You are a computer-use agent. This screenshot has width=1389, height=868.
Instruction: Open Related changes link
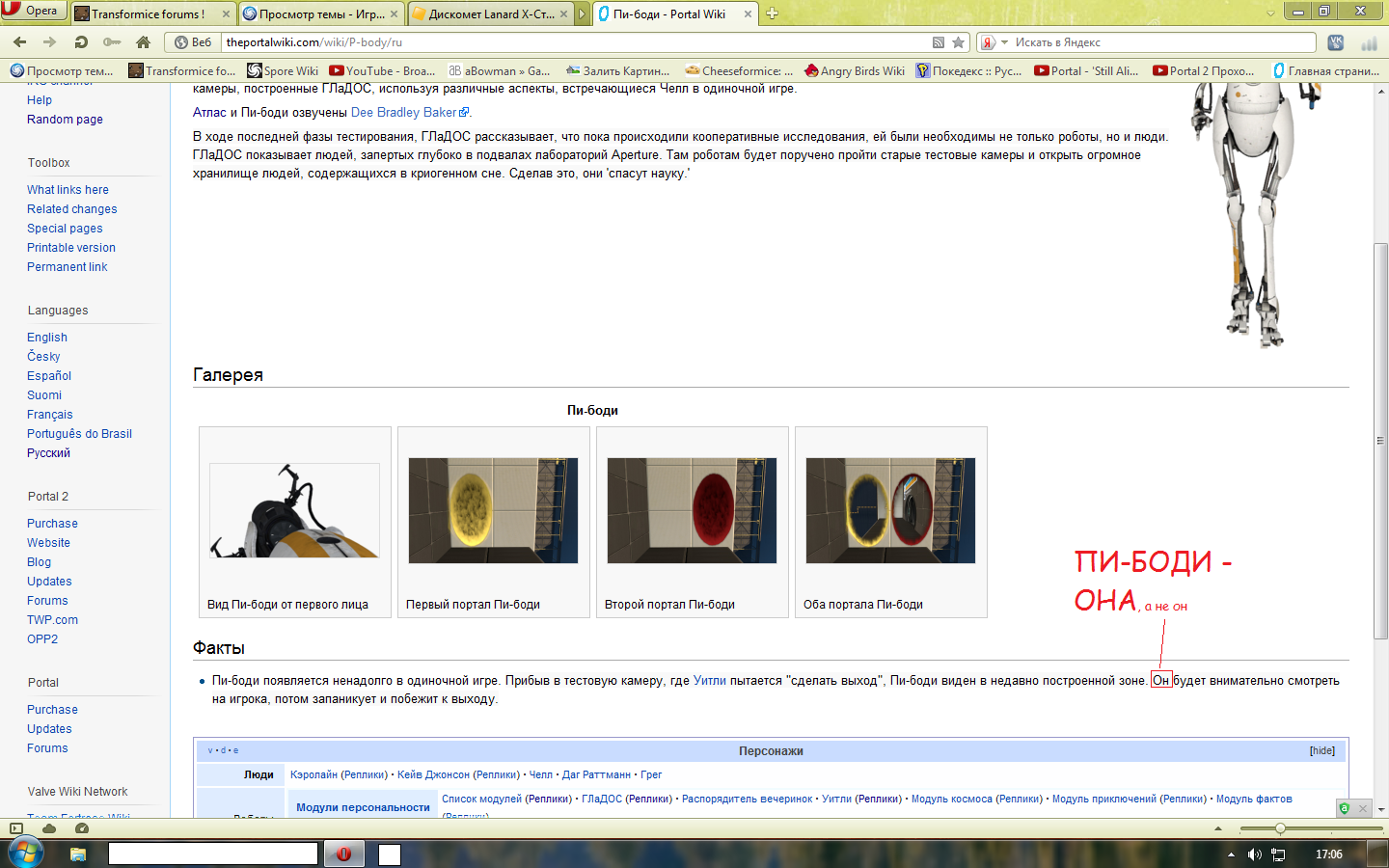click(72, 209)
